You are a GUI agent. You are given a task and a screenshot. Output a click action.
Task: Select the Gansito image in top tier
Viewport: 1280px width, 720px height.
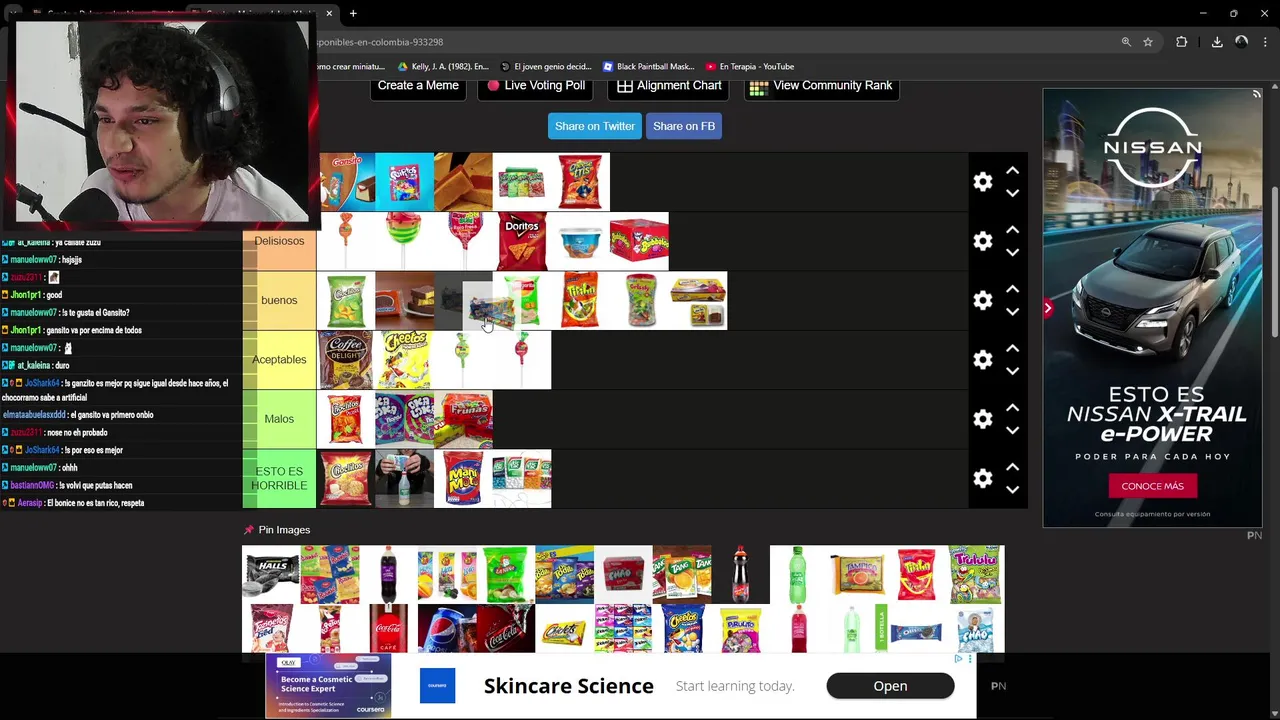click(x=347, y=182)
